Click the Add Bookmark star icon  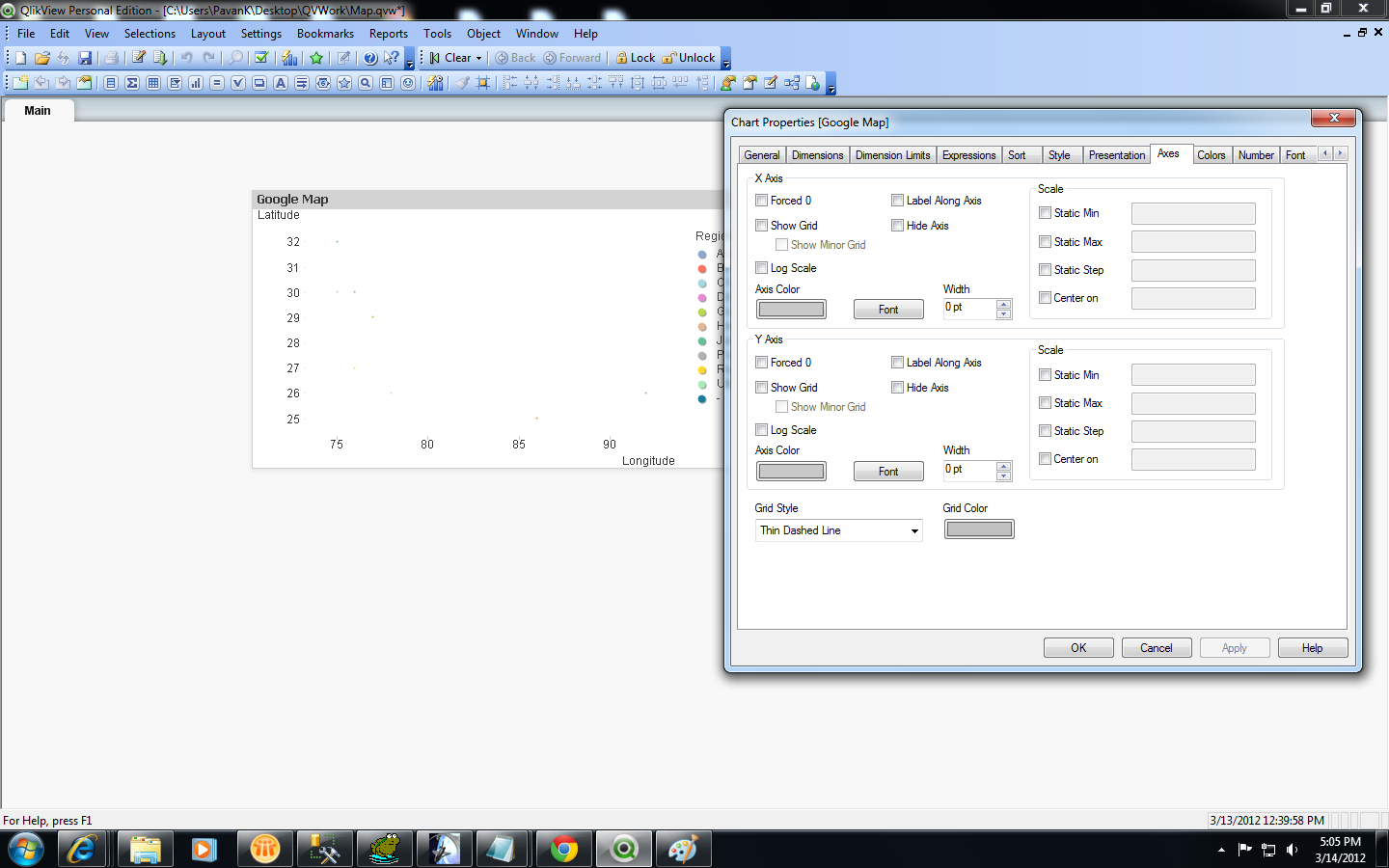coord(316,58)
